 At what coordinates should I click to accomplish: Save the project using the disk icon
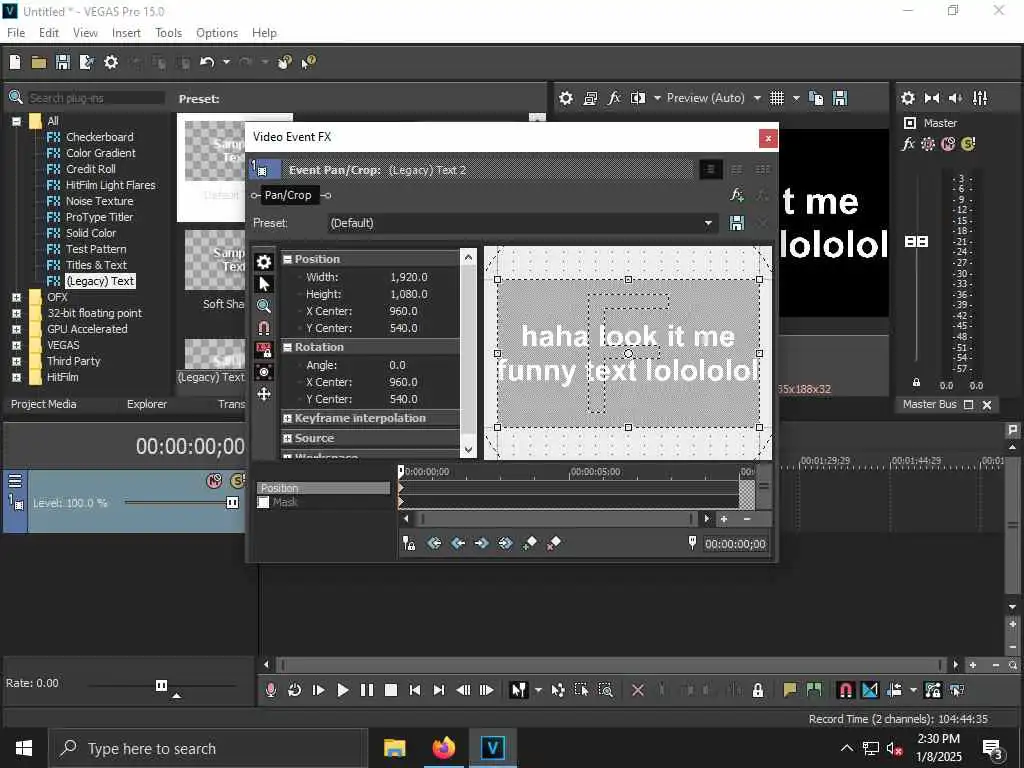pos(63,62)
